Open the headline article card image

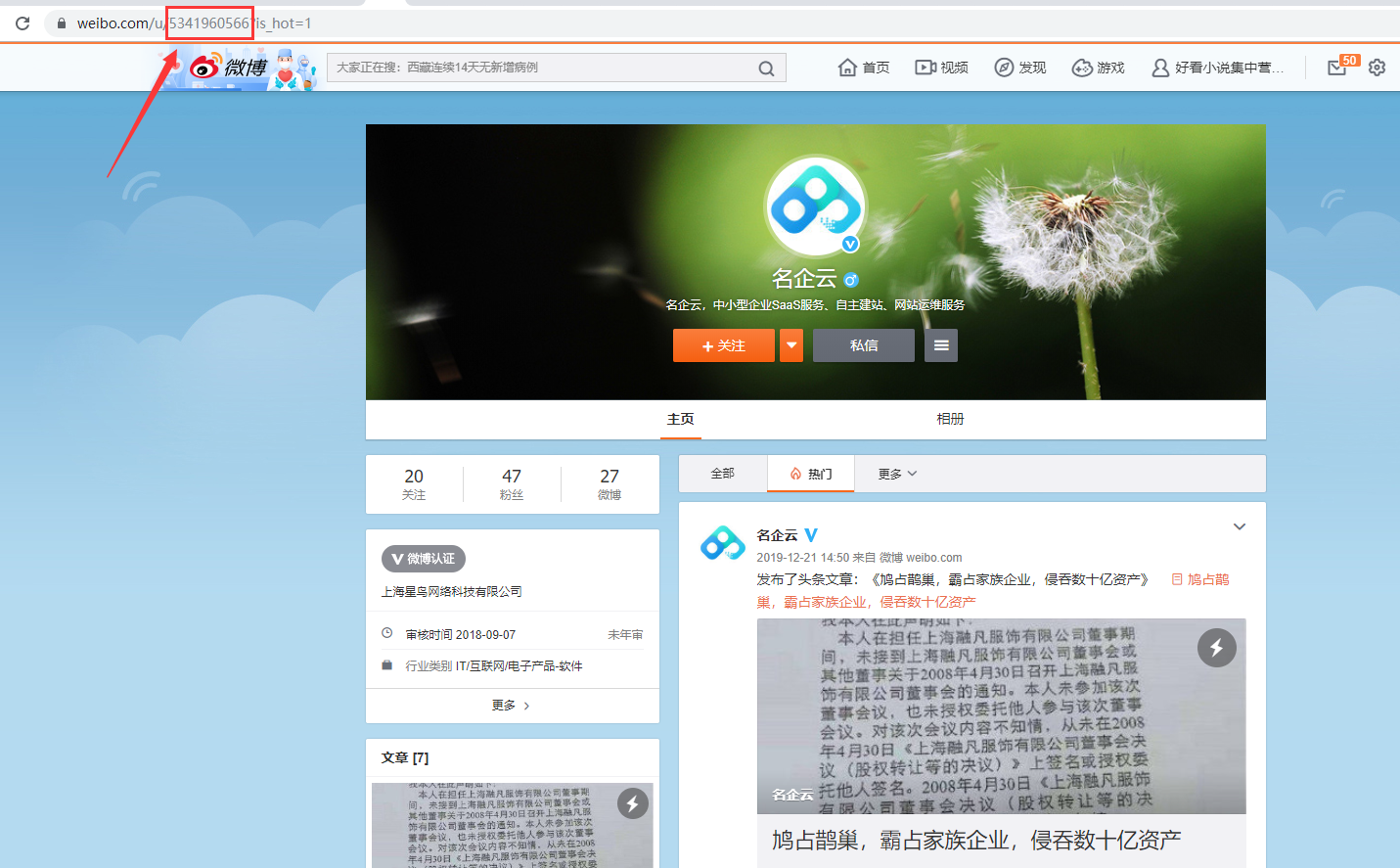(x=1002, y=716)
